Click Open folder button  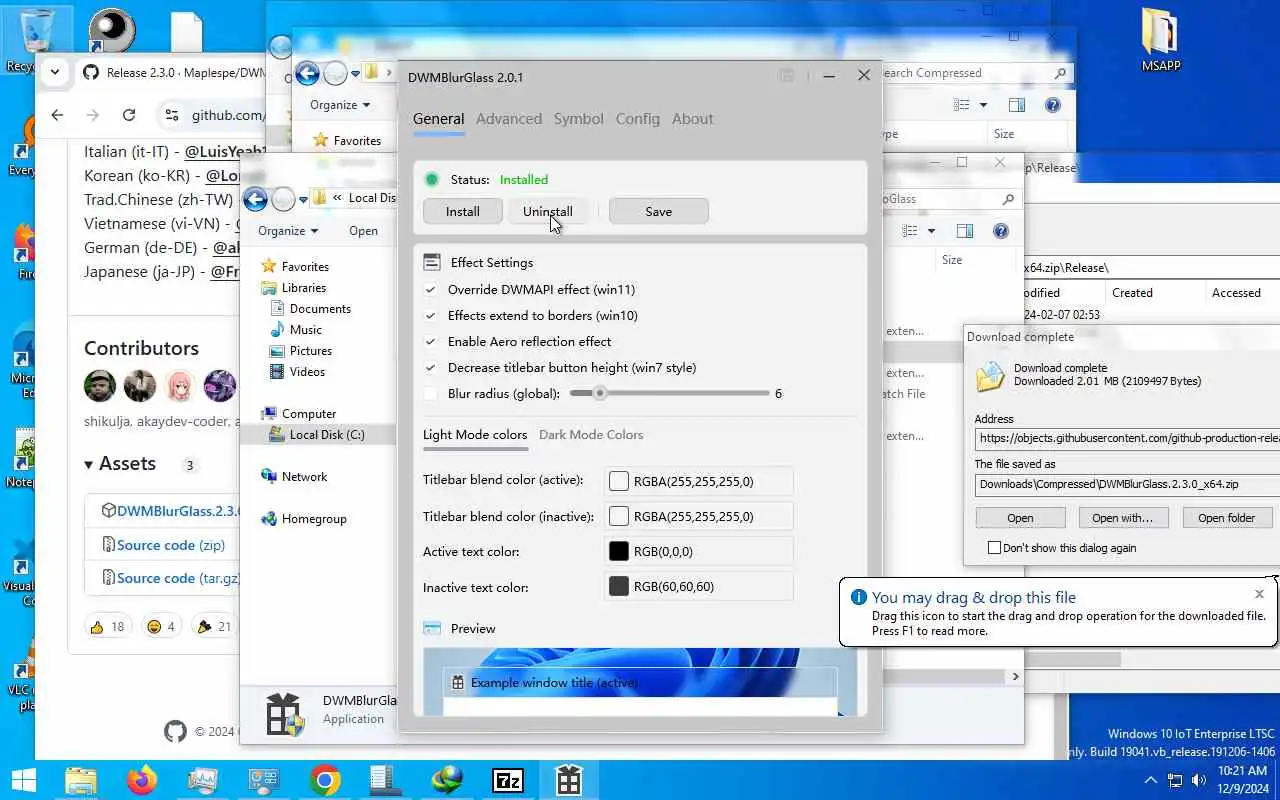pyautogui.click(x=1227, y=518)
